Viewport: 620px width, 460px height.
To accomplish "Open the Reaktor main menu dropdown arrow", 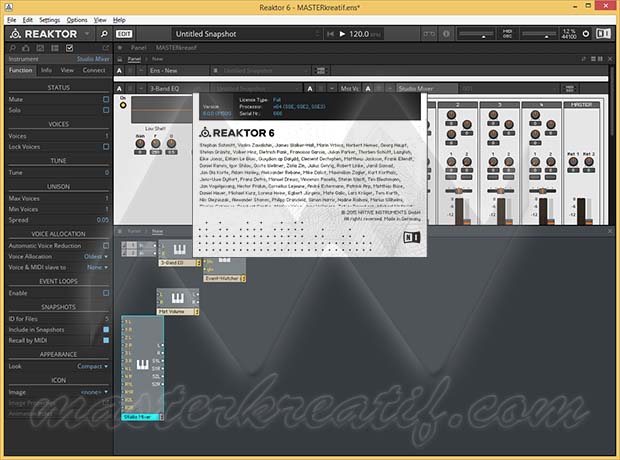I will coord(87,34).
